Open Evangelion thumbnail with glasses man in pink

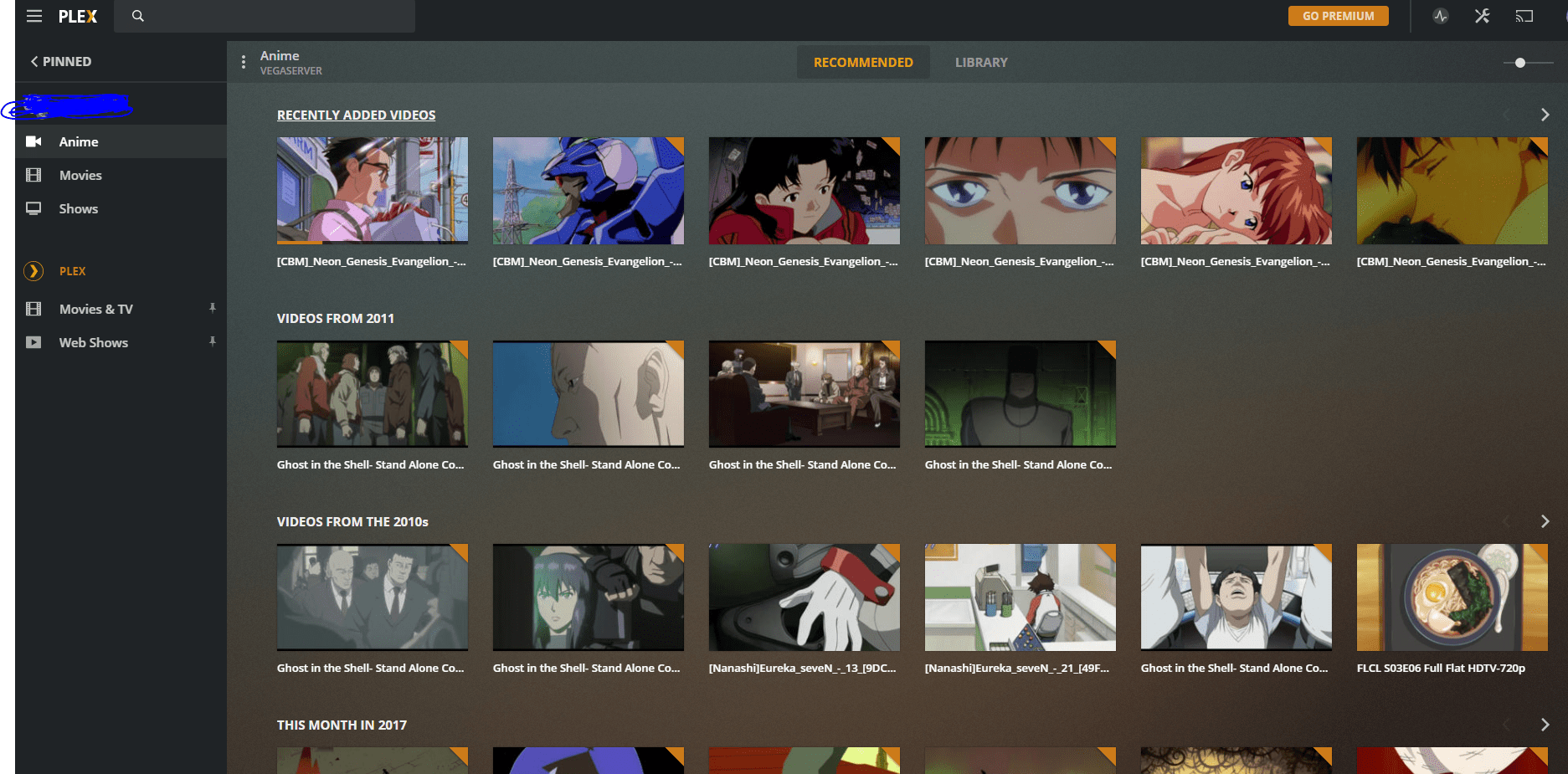click(373, 191)
